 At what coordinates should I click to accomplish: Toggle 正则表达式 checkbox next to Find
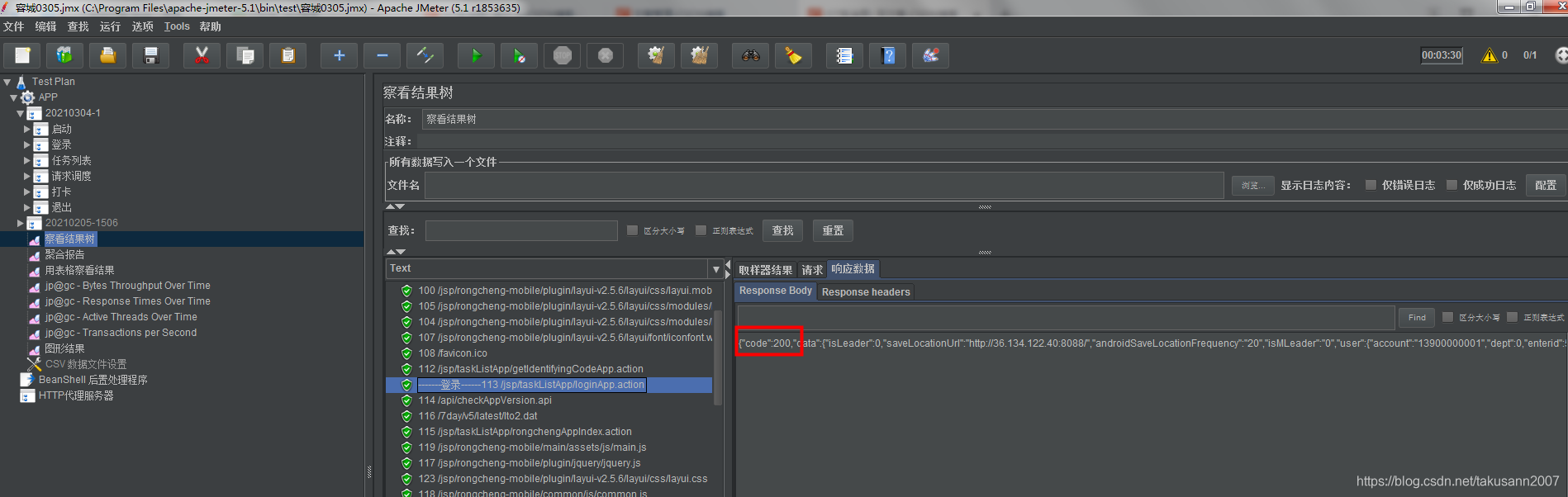(x=1512, y=317)
